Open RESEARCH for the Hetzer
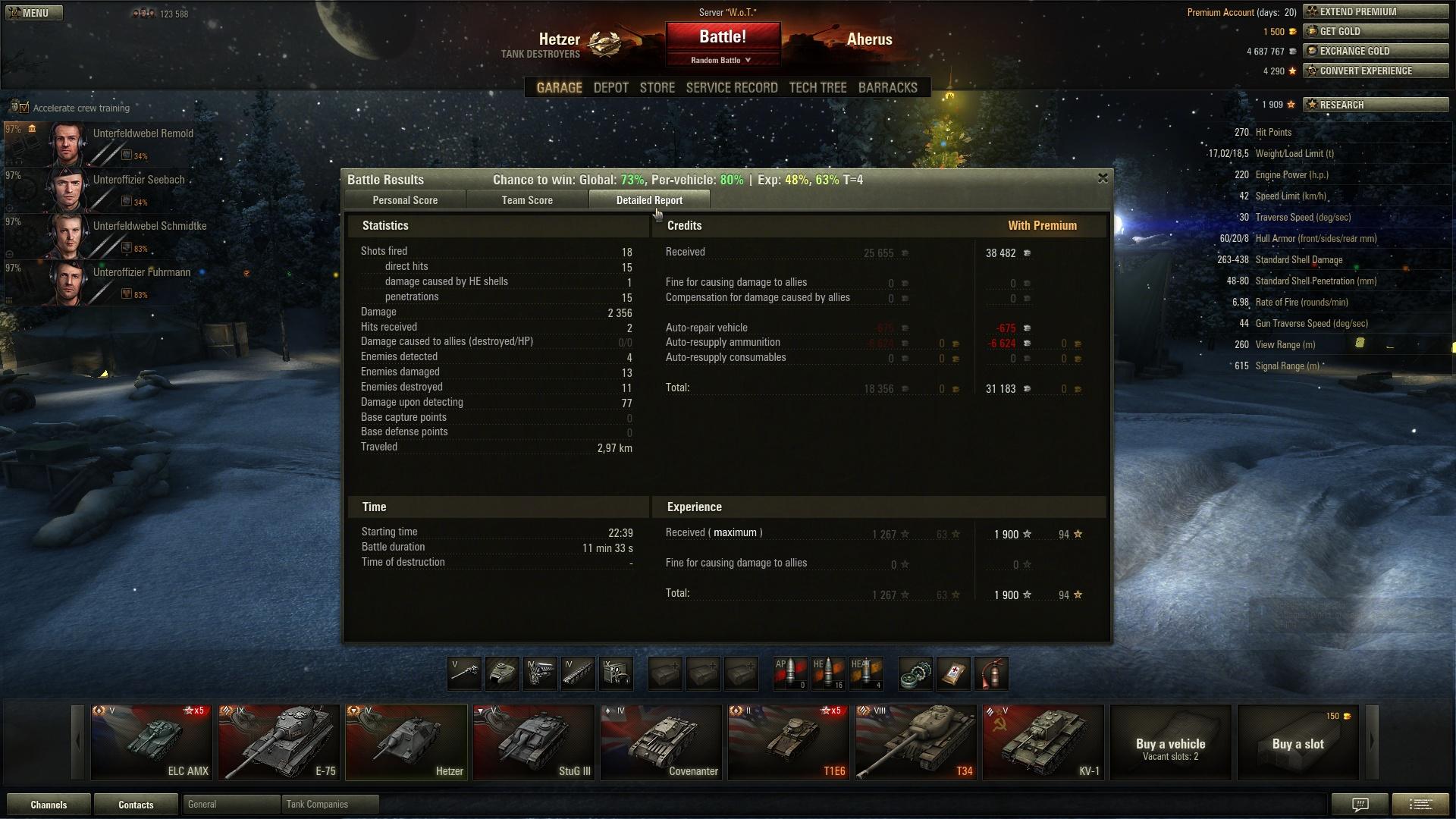 click(x=1376, y=105)
